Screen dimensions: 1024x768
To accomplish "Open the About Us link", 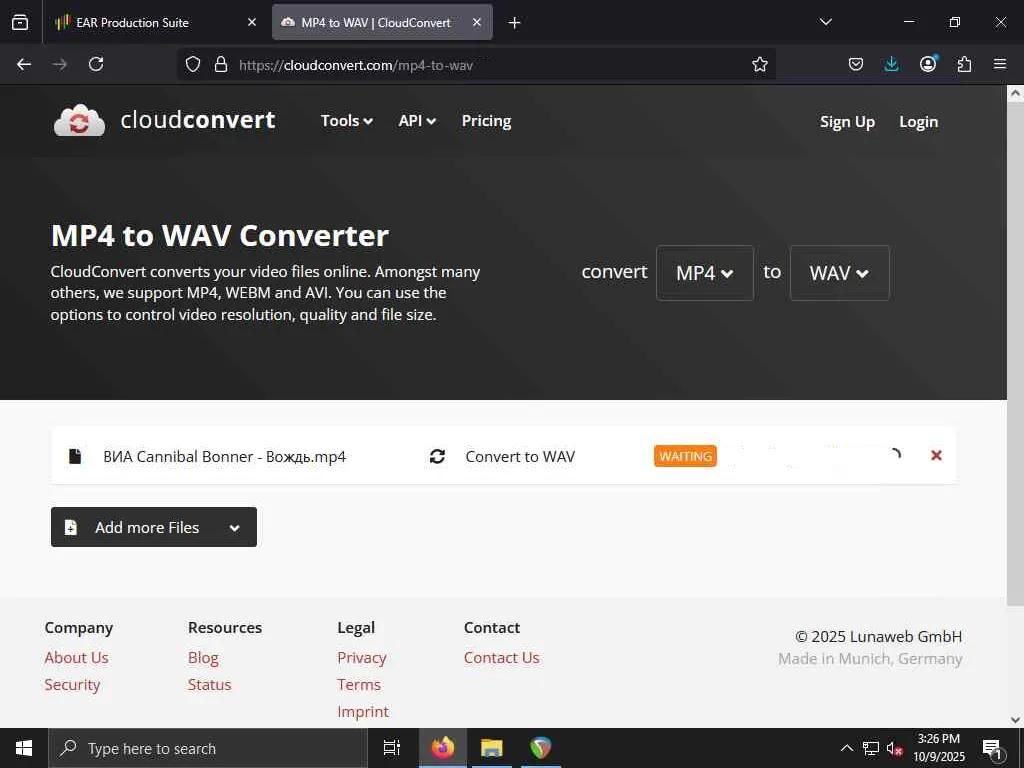I will point(76,658).
